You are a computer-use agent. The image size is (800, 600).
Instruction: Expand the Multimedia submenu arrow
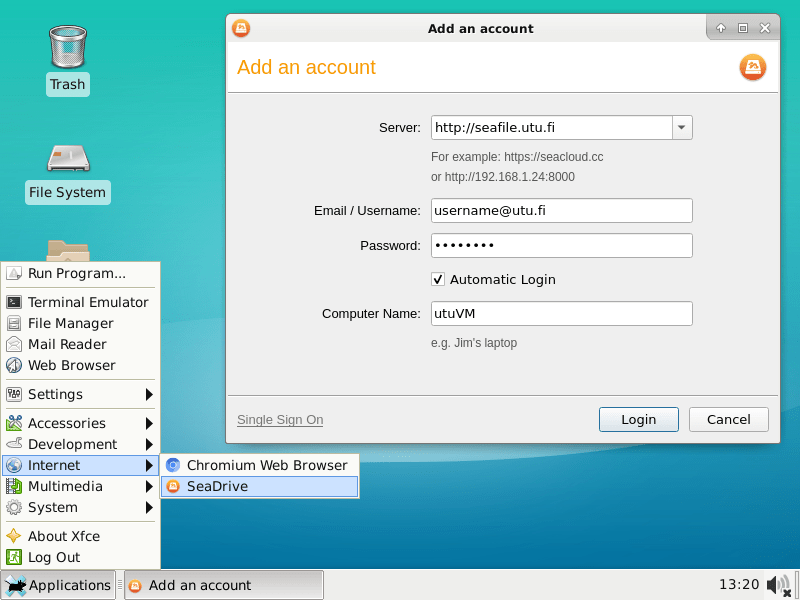(149, 486)
